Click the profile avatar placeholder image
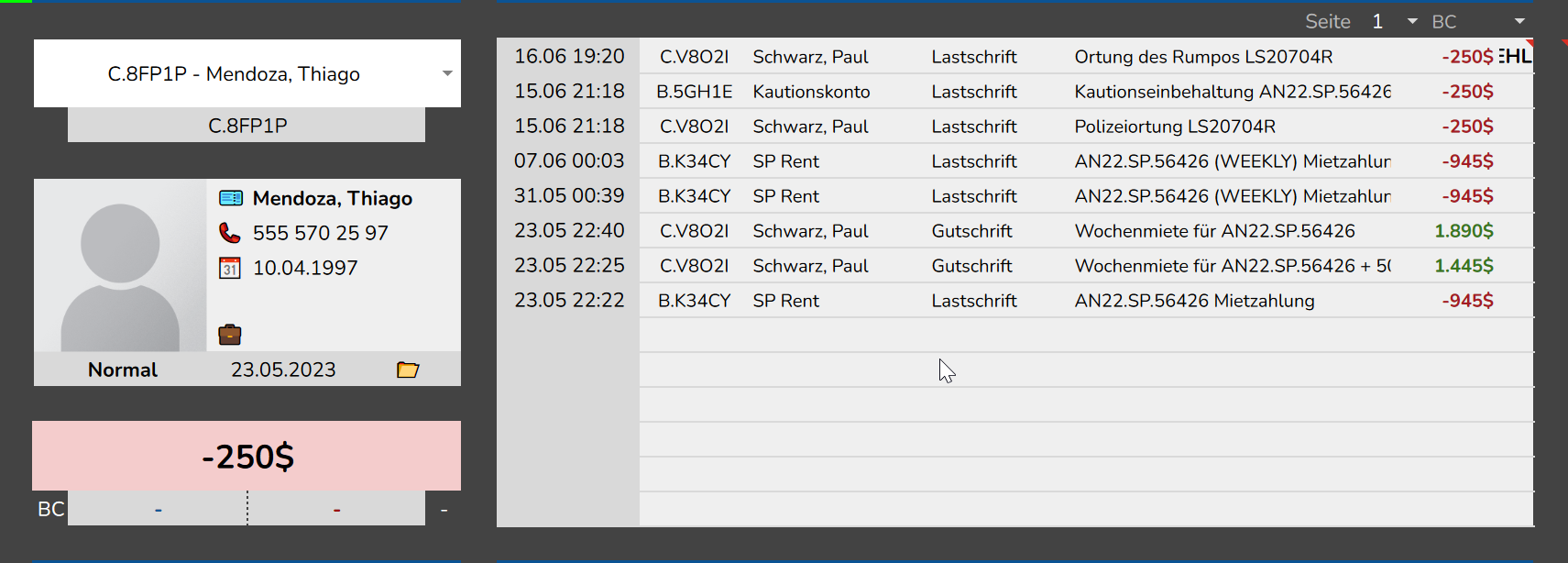 [x=120, y=266]
